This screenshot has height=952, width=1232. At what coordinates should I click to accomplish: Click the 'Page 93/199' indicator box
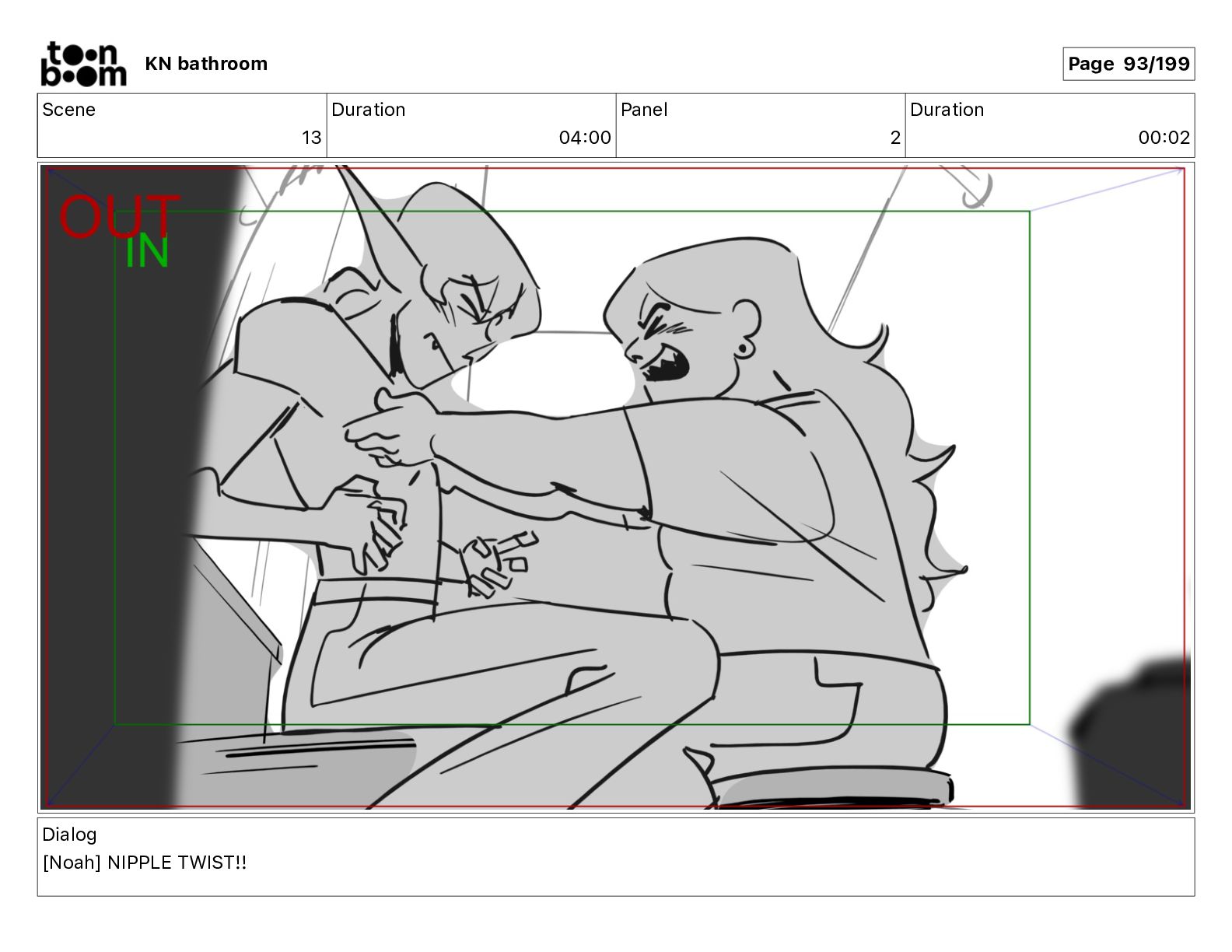point(1129,64)
